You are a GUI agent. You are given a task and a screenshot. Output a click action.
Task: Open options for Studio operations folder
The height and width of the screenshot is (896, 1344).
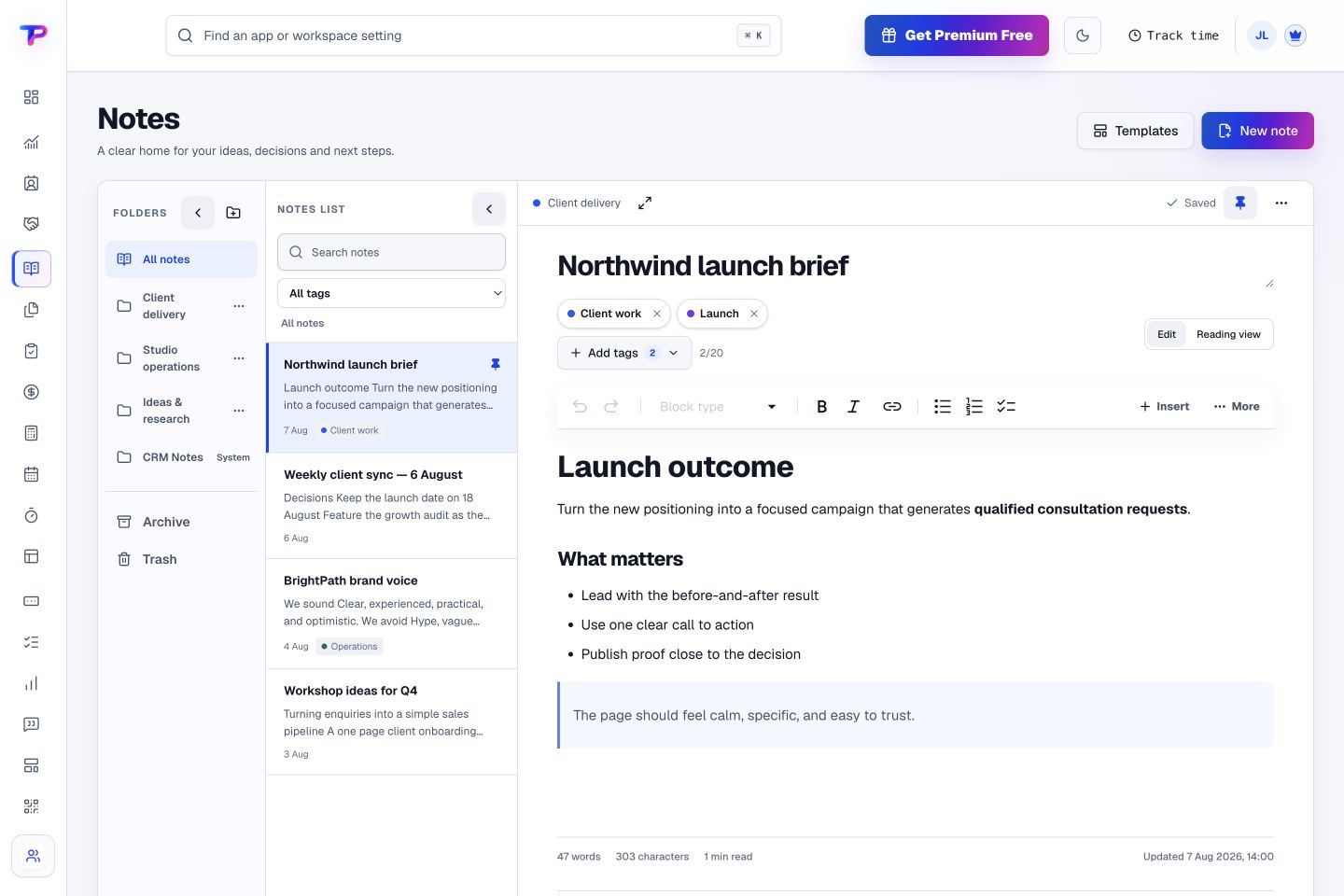tap(239, 358)
